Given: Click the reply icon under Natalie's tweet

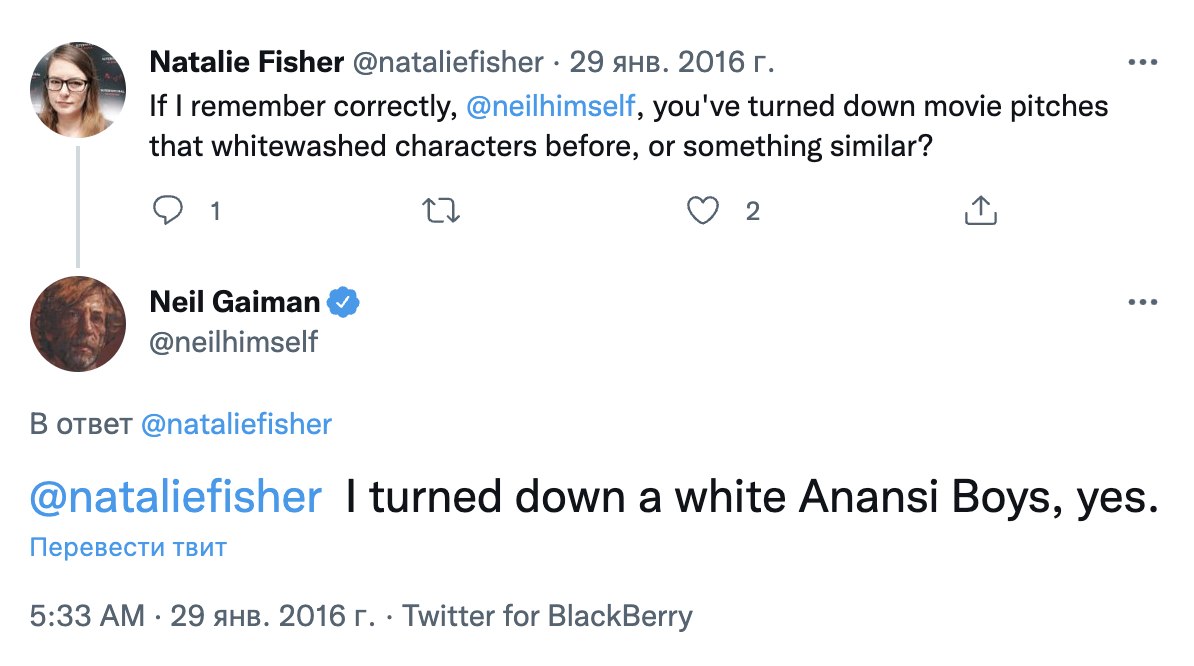Looking at the screenshot, I should click(169, 210).
